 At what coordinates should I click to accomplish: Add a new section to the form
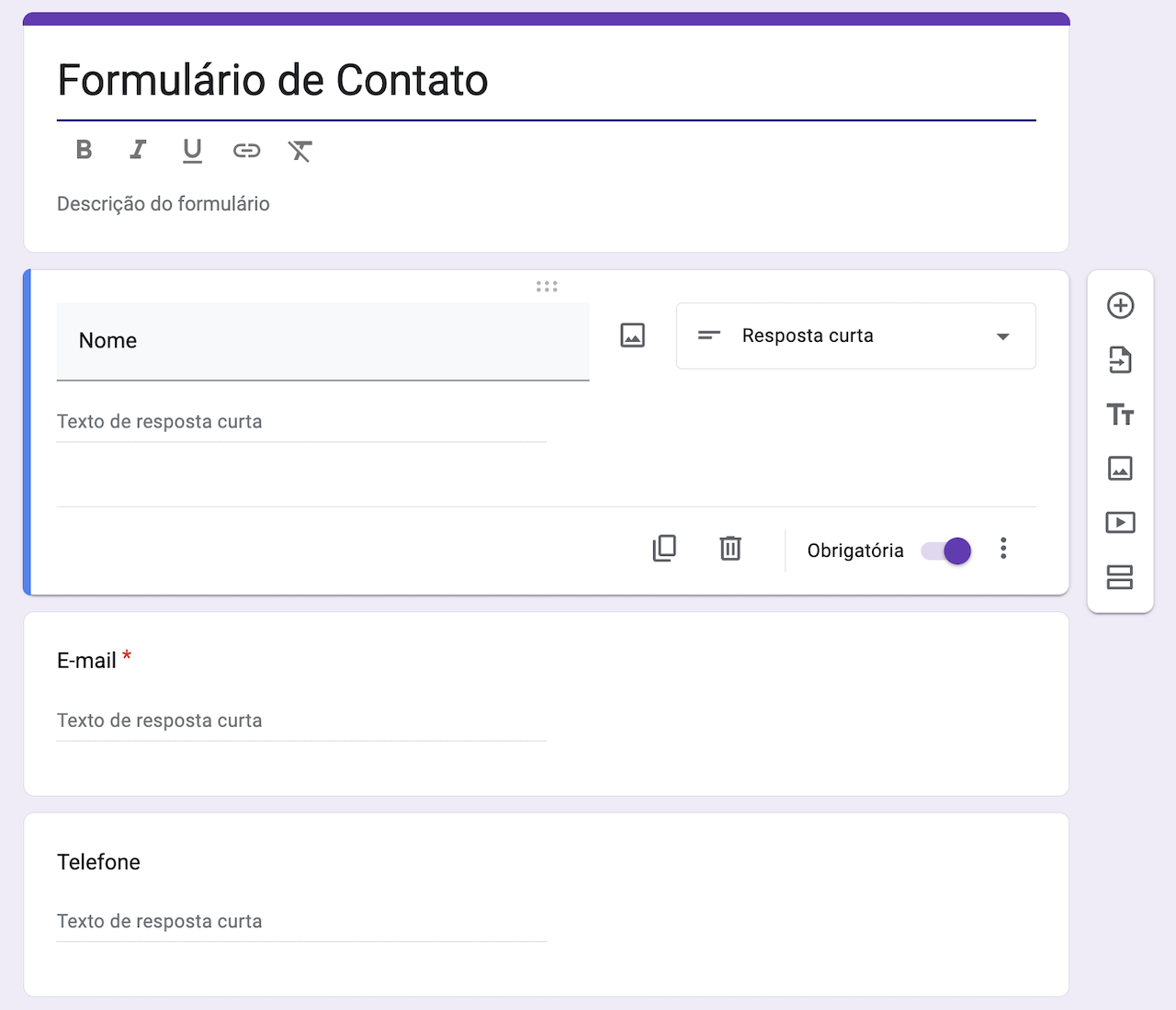[x=1120, y=577]
